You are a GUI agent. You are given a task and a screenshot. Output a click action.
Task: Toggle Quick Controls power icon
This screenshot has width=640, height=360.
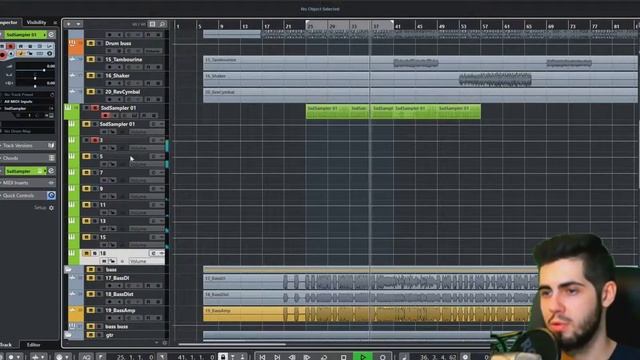point(51,196)
